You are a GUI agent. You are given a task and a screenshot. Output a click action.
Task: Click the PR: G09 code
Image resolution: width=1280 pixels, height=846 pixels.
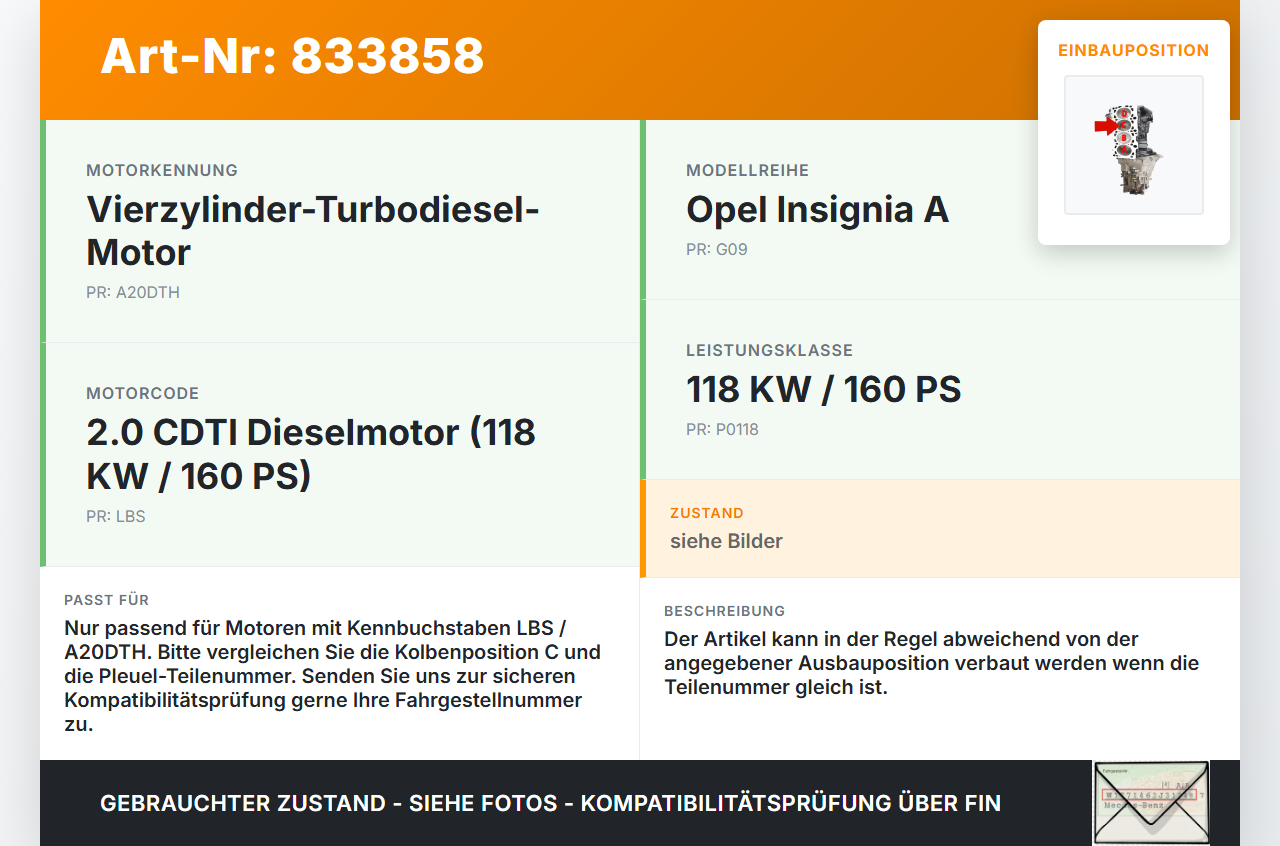(717, 250)
